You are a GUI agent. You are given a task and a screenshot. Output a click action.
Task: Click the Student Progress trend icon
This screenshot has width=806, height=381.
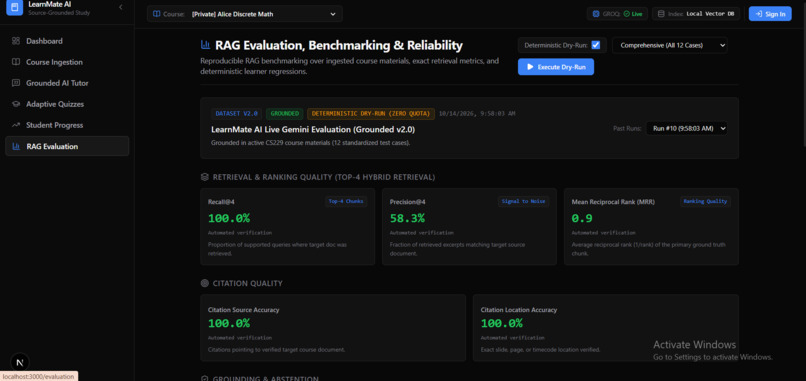click(16, 125)
